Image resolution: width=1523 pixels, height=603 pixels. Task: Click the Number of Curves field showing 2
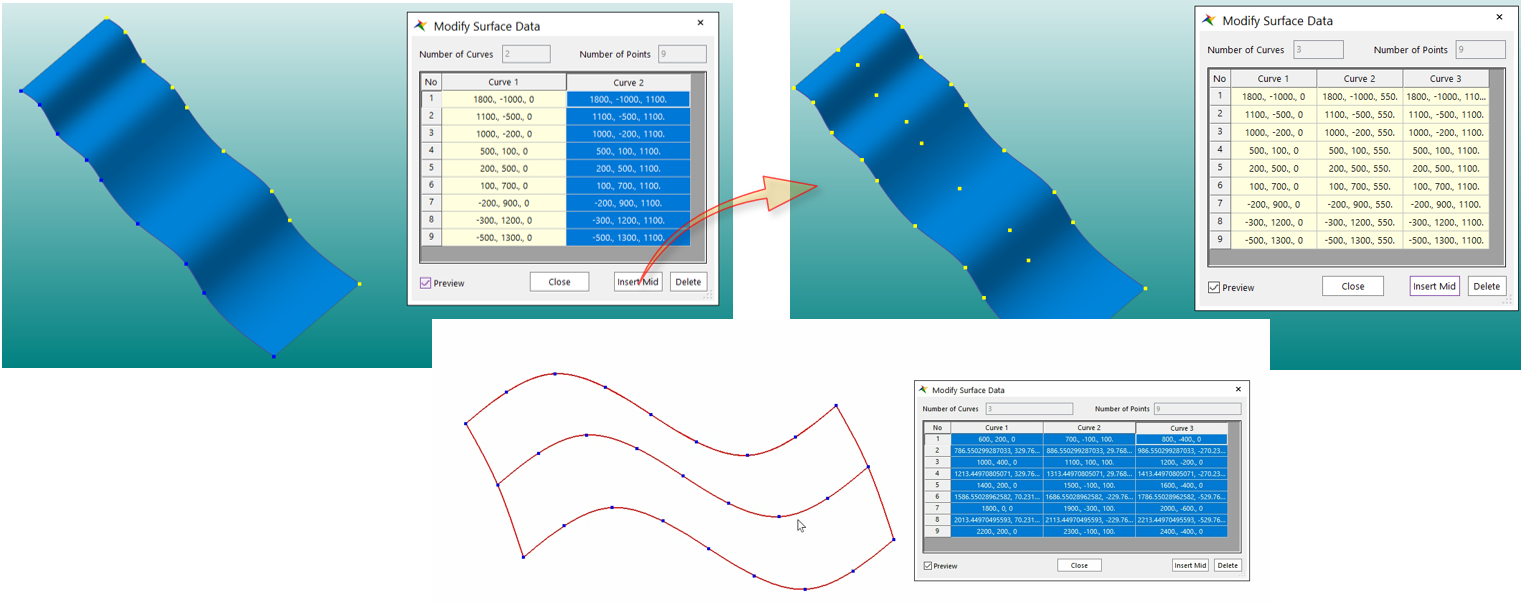point(527,54)
